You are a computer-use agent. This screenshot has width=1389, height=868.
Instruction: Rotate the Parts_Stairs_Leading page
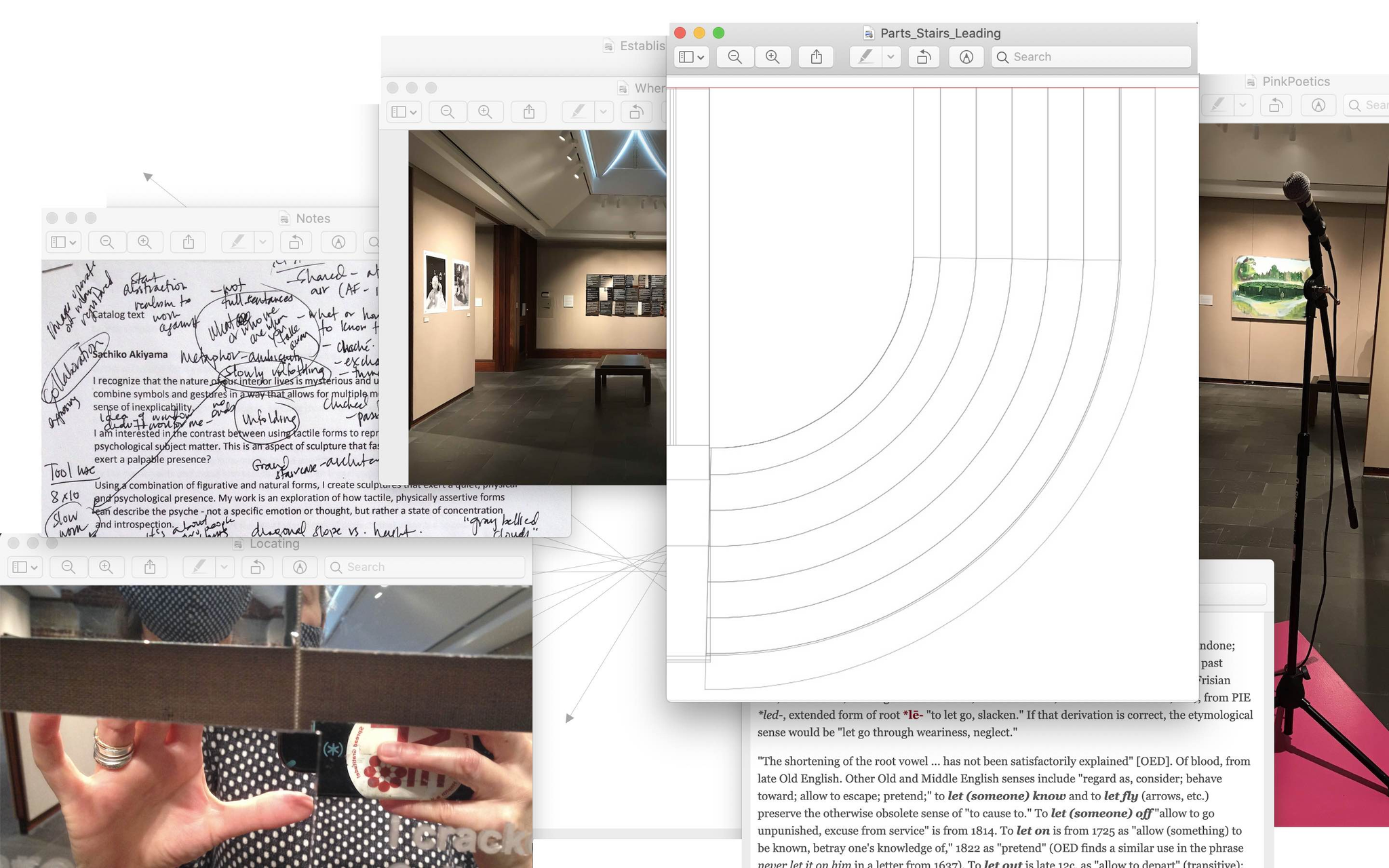[924, 57]
